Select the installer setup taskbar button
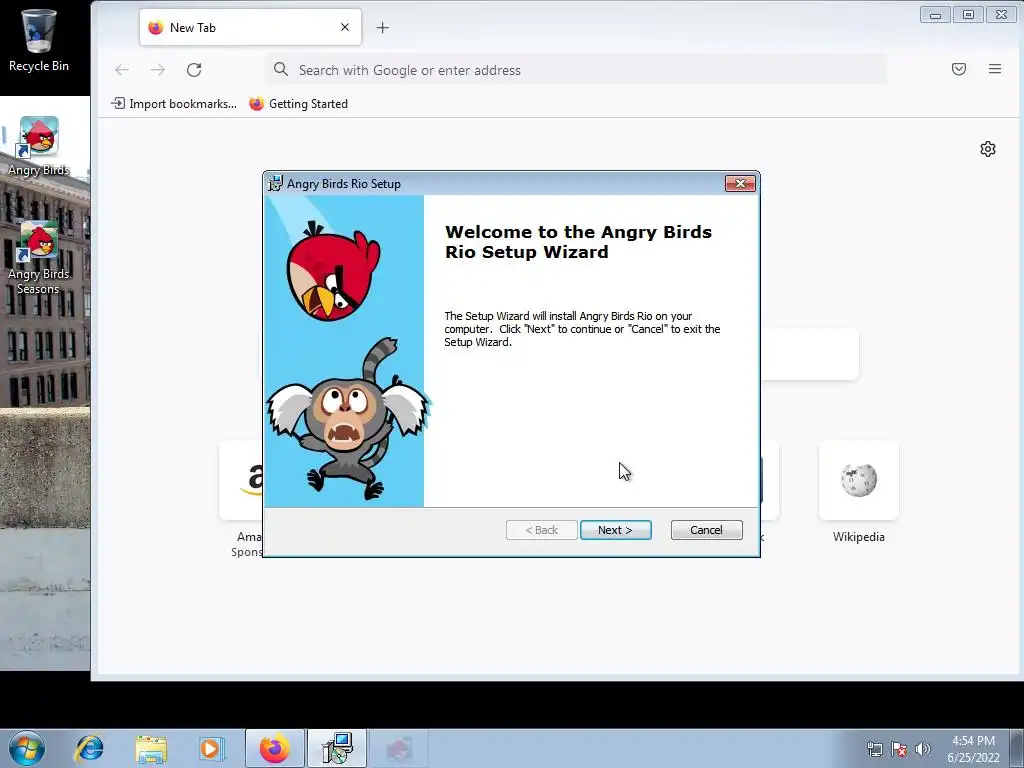 [337, 748]
